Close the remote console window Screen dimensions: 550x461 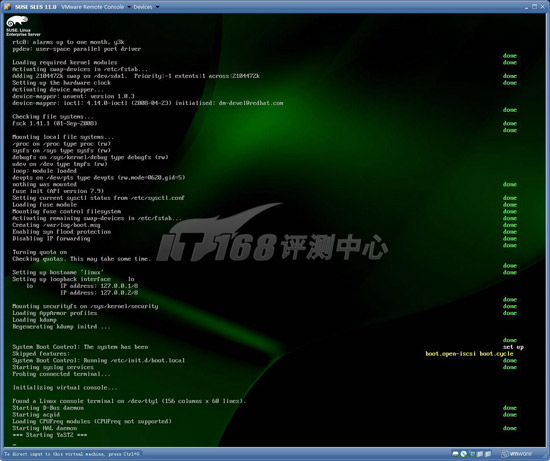tap(543, 6)
